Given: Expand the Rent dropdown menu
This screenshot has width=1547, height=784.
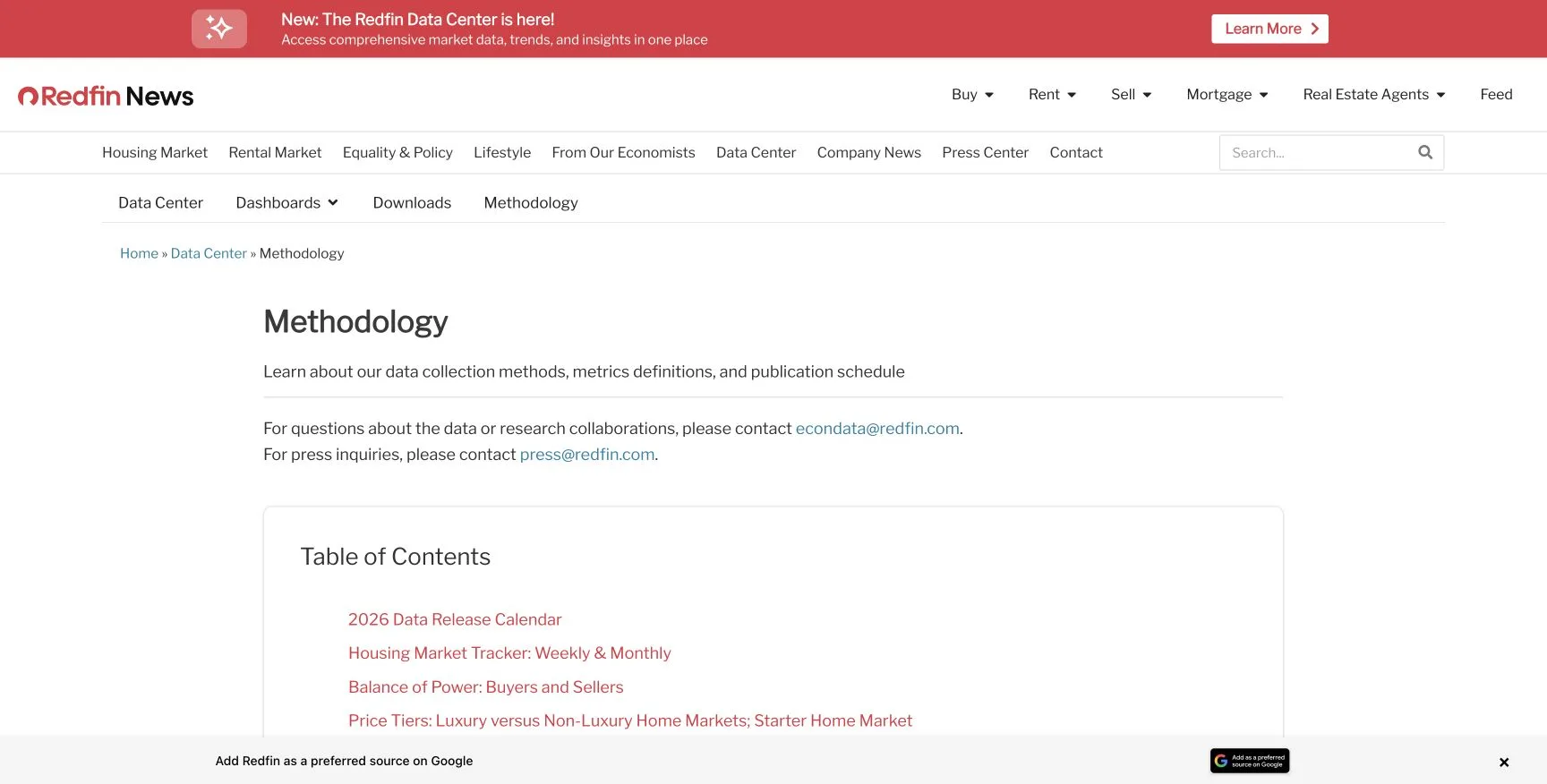Looking at the screenshot, I should tap(1052, 94).
